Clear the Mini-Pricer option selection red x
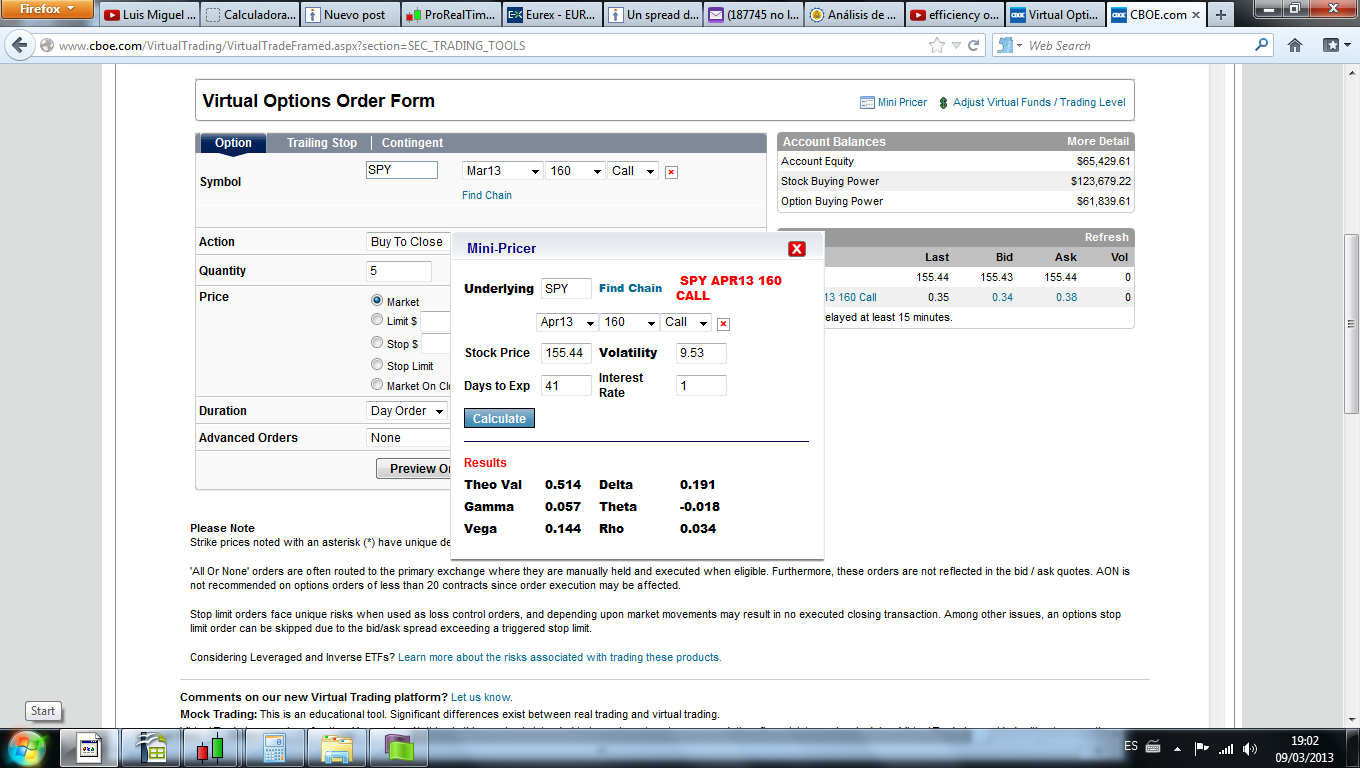 724,324
